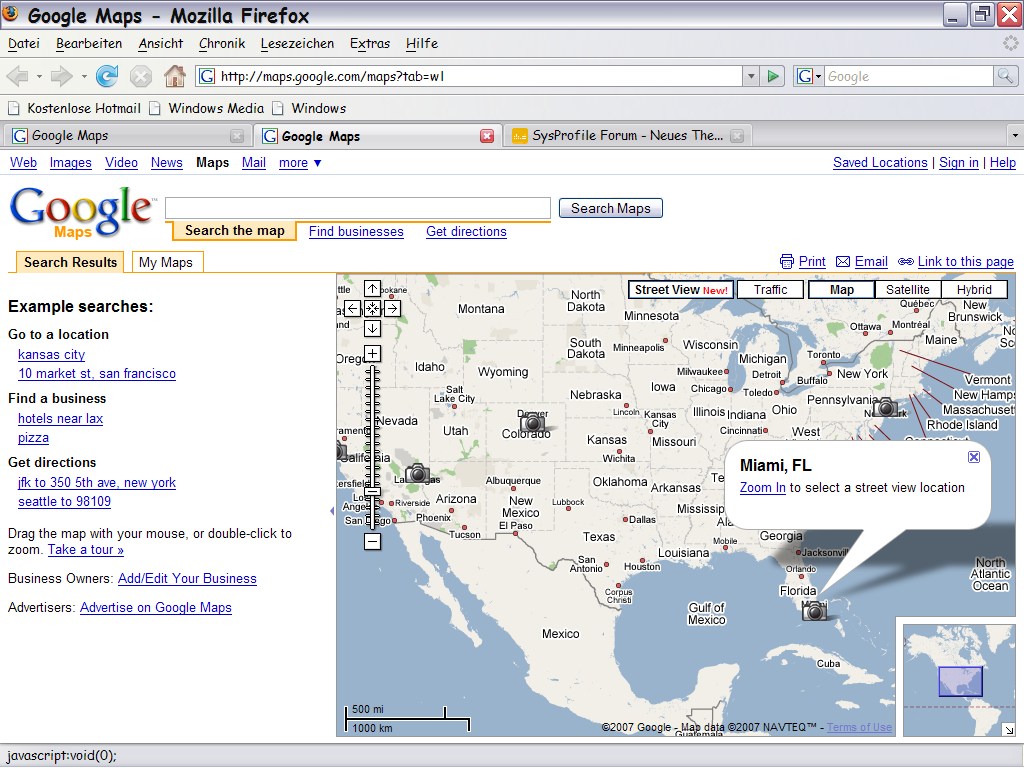This screenshot has height=768, width=1024.
Task: Switch to Hybrid view
Action: (x=974, y=290)
